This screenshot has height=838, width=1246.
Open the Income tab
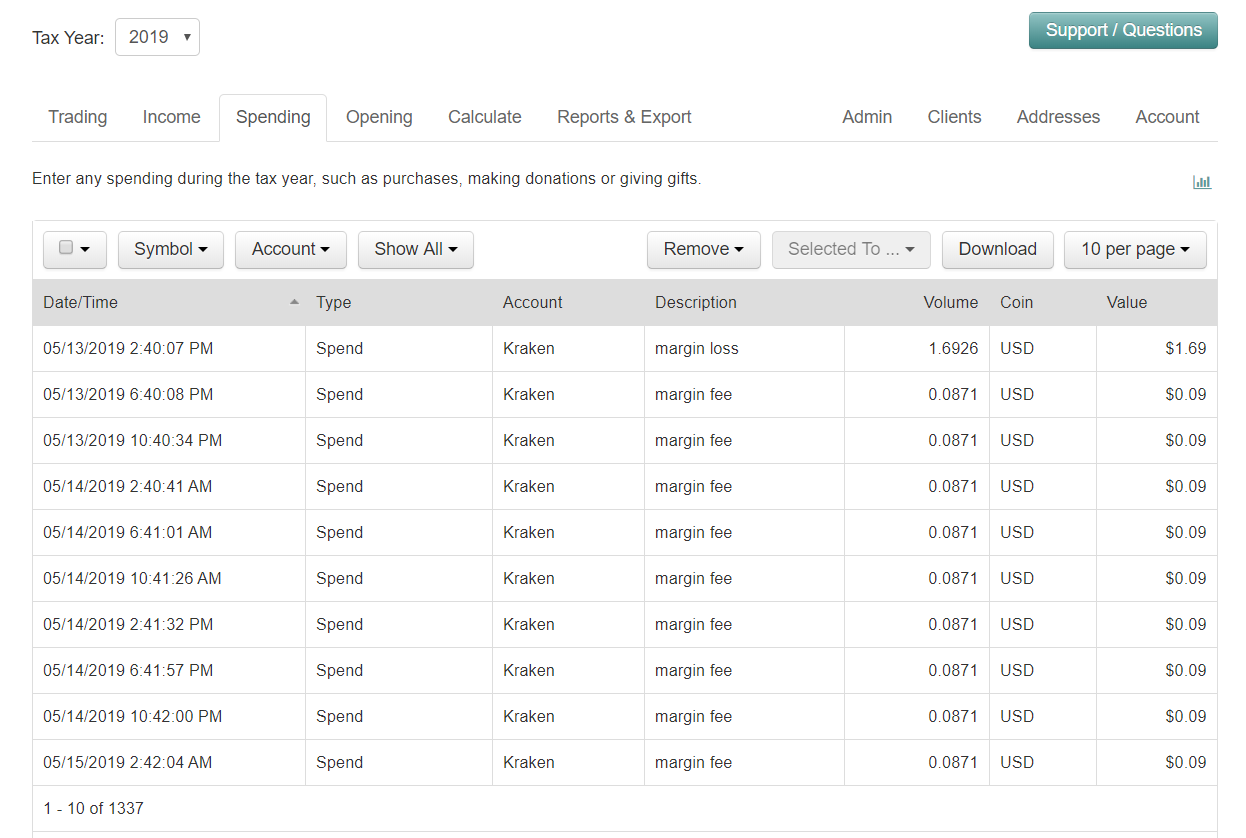(x=171, y=117)
